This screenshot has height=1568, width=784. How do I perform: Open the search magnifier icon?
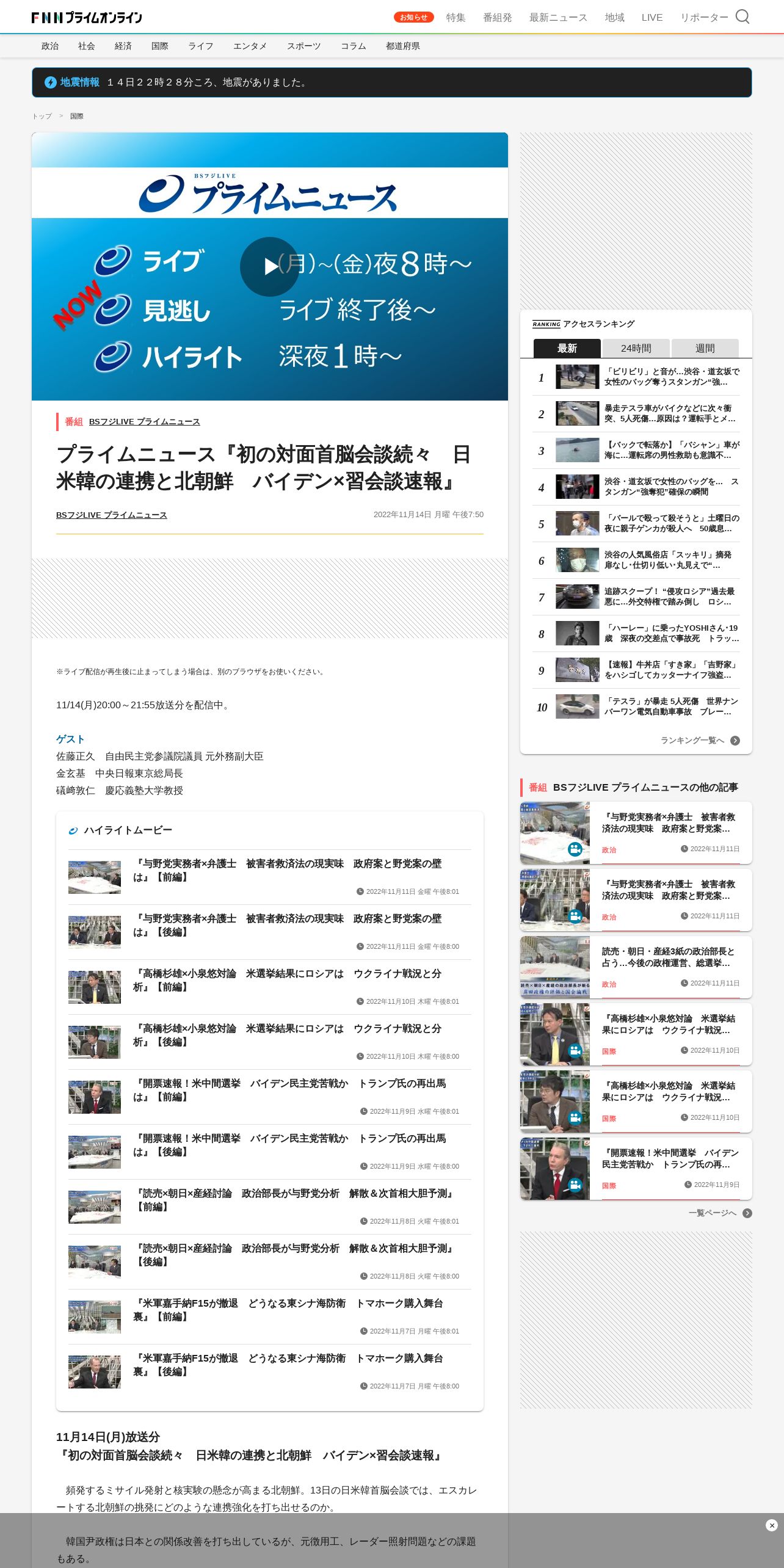click(742, 16)
